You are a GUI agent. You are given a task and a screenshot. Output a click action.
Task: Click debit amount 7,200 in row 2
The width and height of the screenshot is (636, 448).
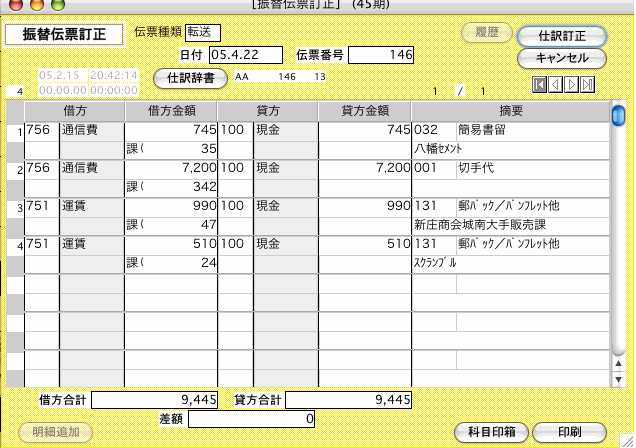click(170, 168)
